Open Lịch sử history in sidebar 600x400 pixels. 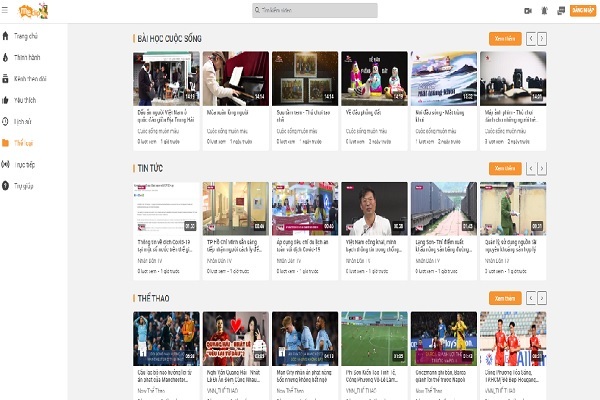[22, 121]
